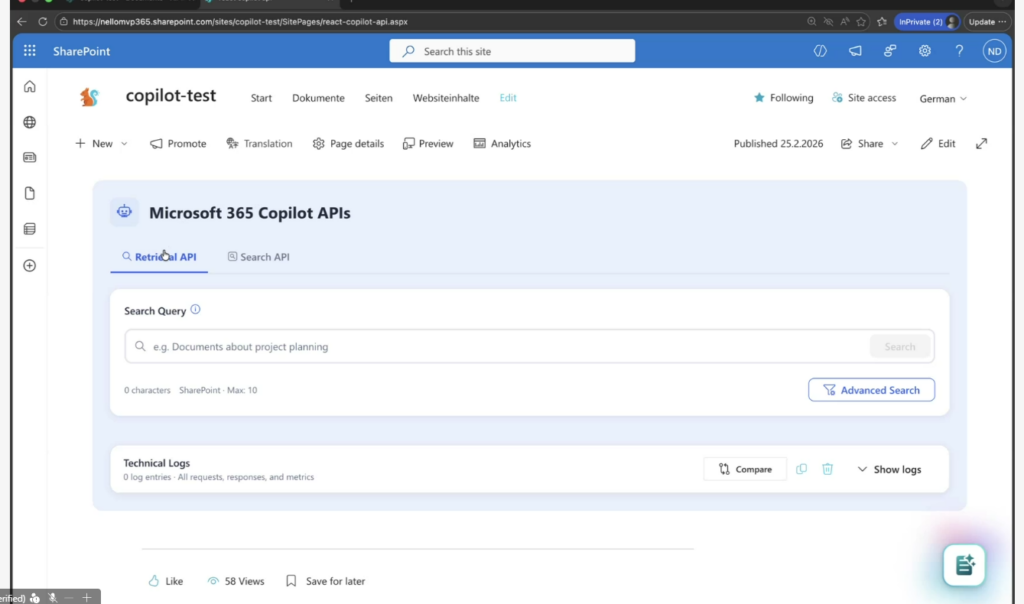Expand the German language dropdown
1024x604 pixels.
point(943,99)
